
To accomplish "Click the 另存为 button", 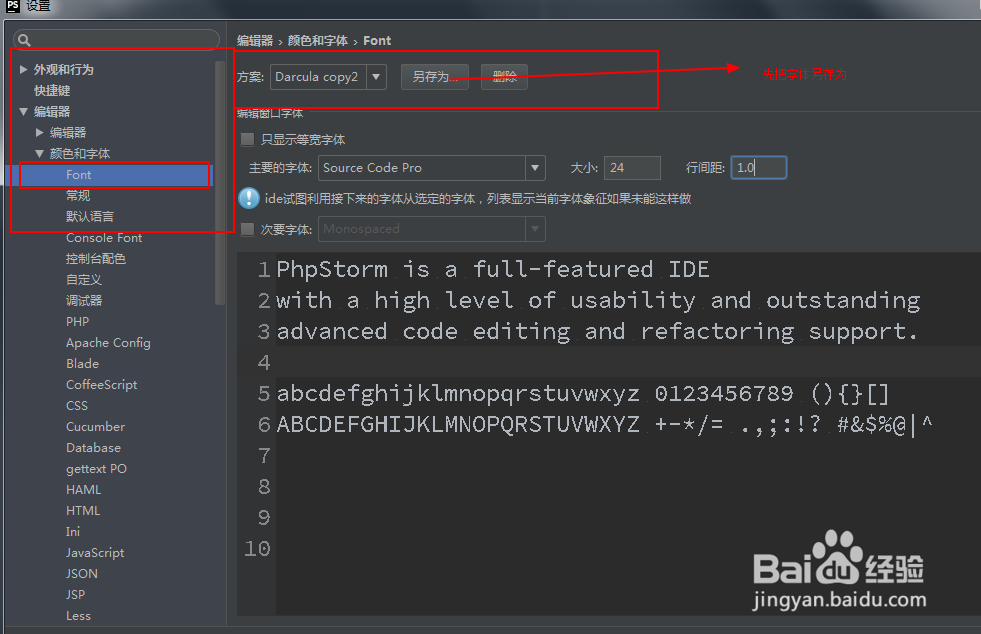I will click(x=435, y=77).
